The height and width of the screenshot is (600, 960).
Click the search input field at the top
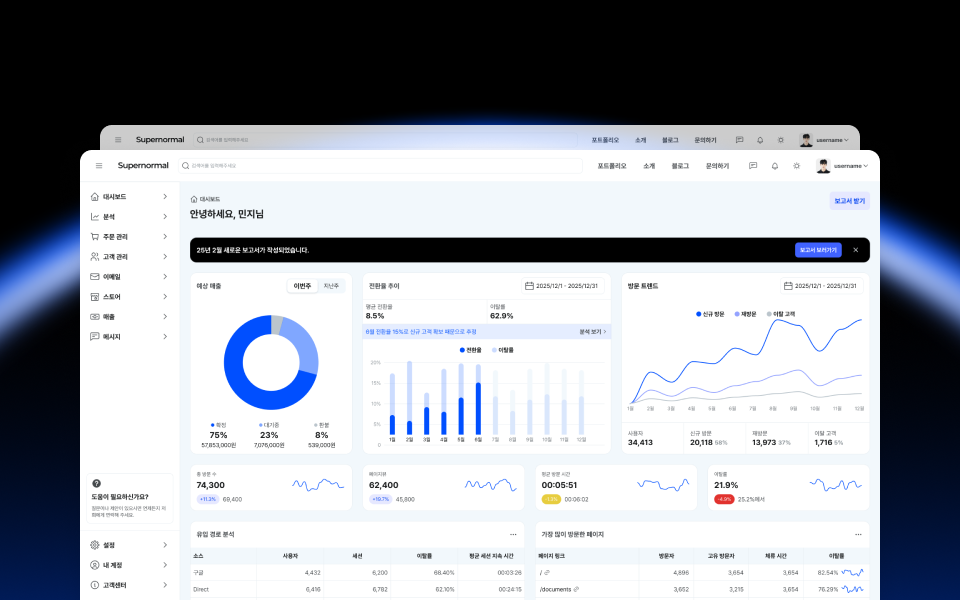coord(380,166)
